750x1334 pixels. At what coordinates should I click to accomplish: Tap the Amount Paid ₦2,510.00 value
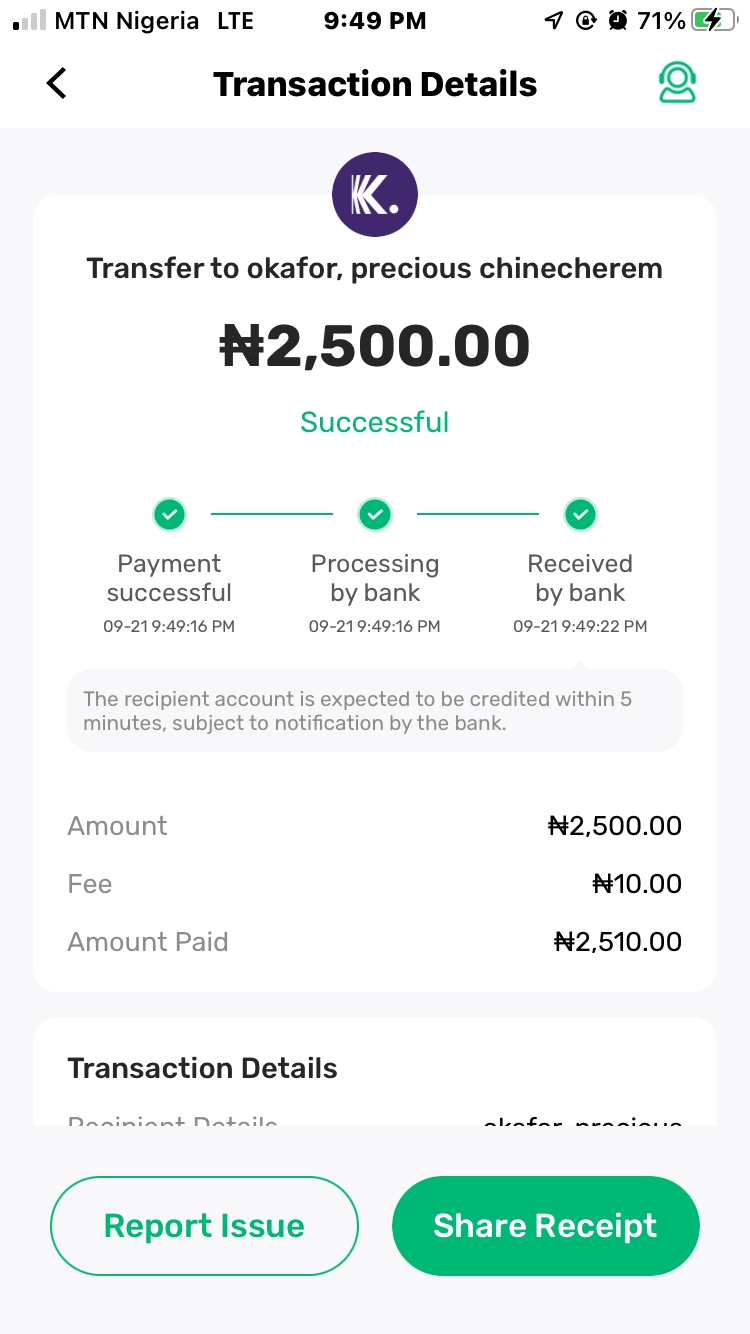click(617, 942)
